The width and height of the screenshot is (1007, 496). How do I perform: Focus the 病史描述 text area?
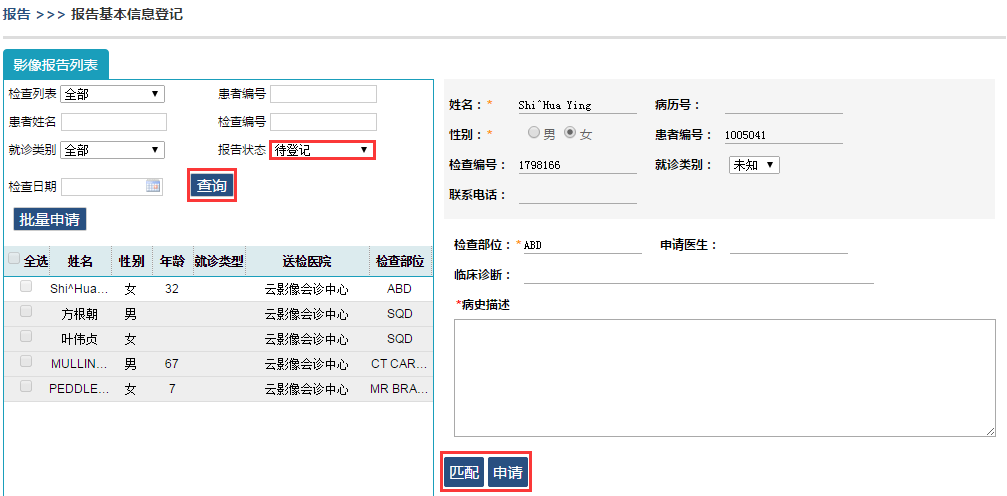point(724,378)
